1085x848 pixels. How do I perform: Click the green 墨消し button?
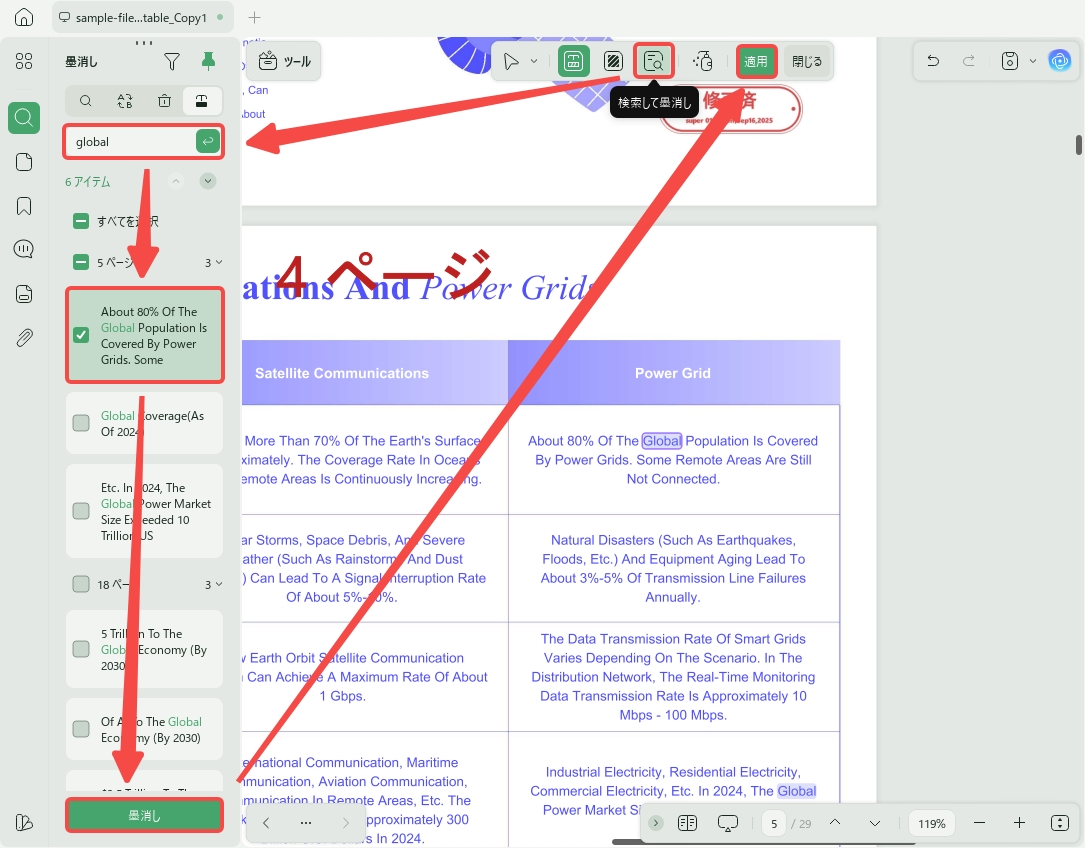[x=145, y=815]
